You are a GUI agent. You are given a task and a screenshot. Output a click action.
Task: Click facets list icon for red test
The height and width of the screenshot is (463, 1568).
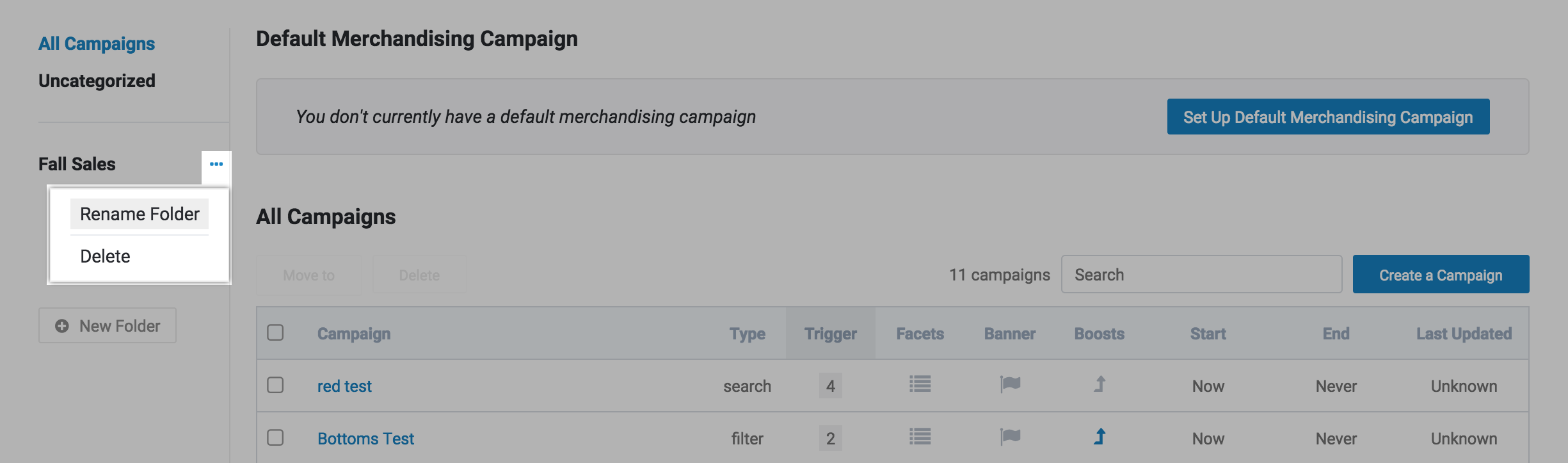click(920, 385)
